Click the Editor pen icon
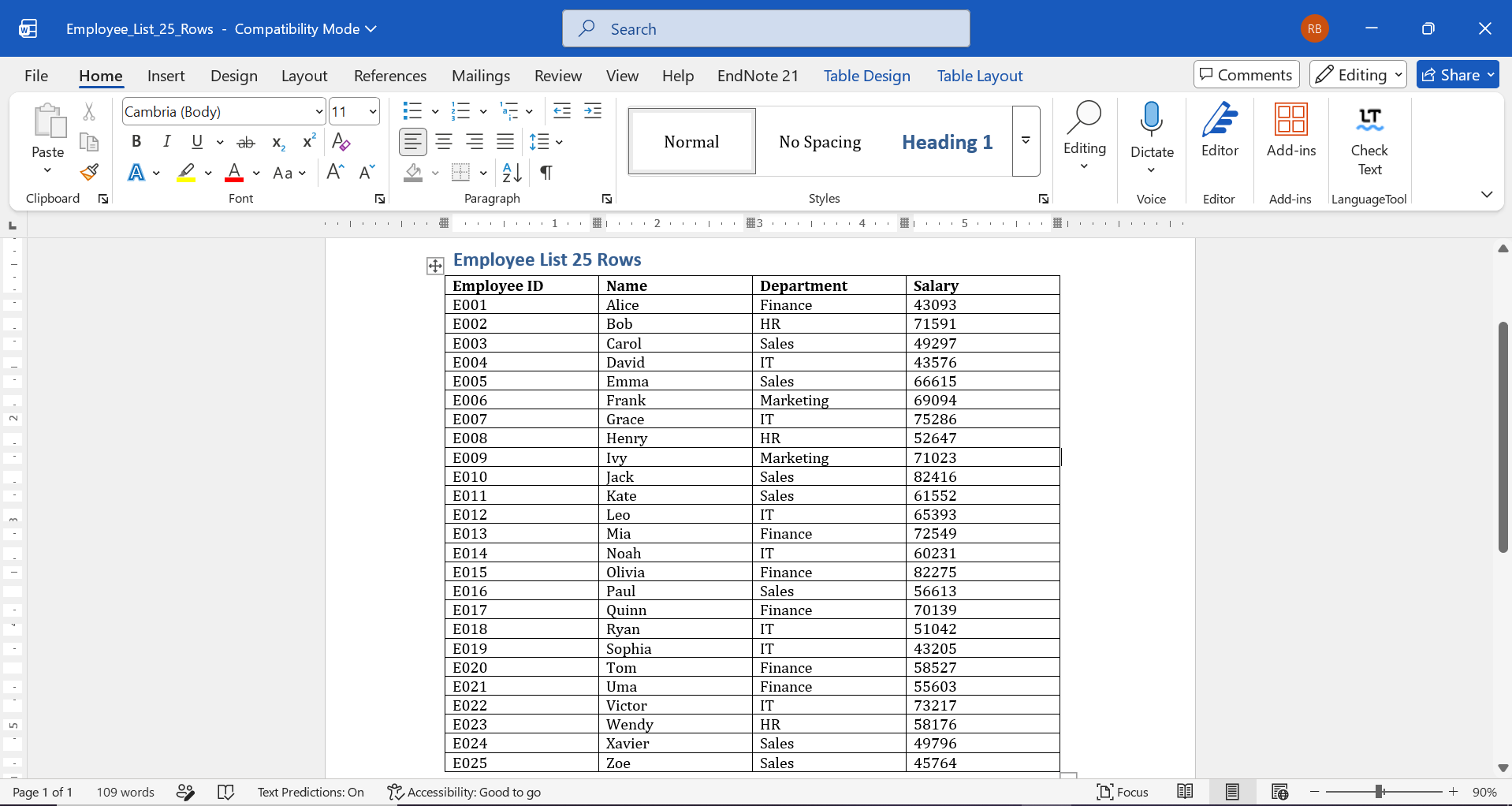Viewport: 1512px width, 806px height. click(1220, 120)
